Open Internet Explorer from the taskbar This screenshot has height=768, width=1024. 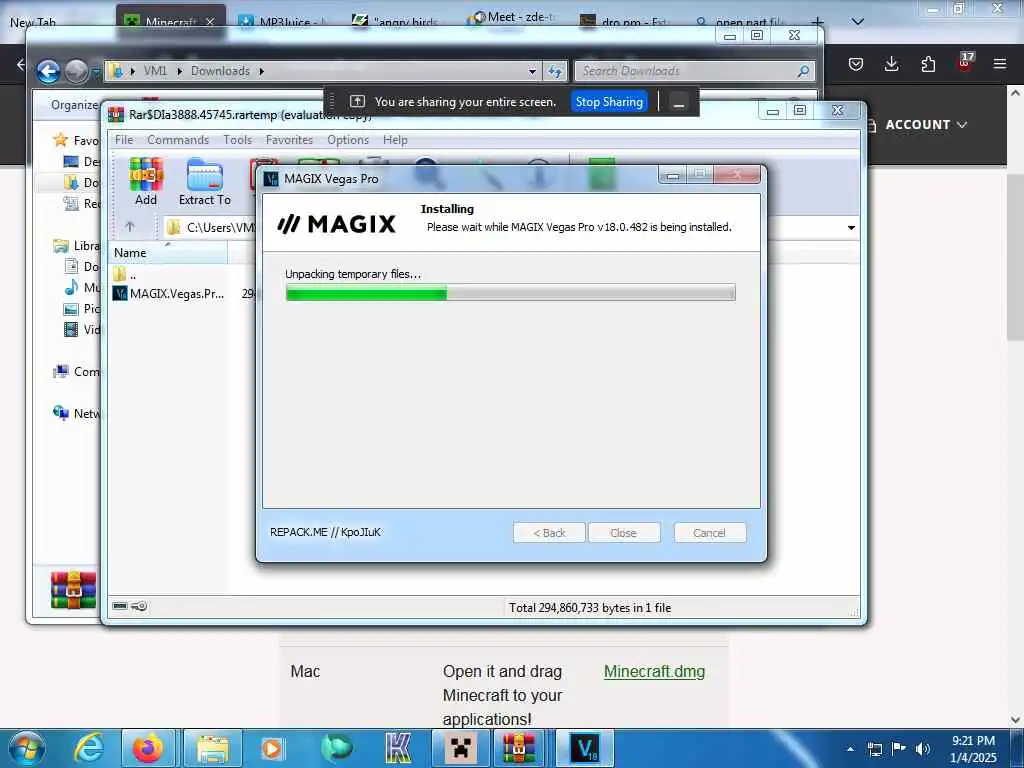pyautogui.click(x=88, y=748)
